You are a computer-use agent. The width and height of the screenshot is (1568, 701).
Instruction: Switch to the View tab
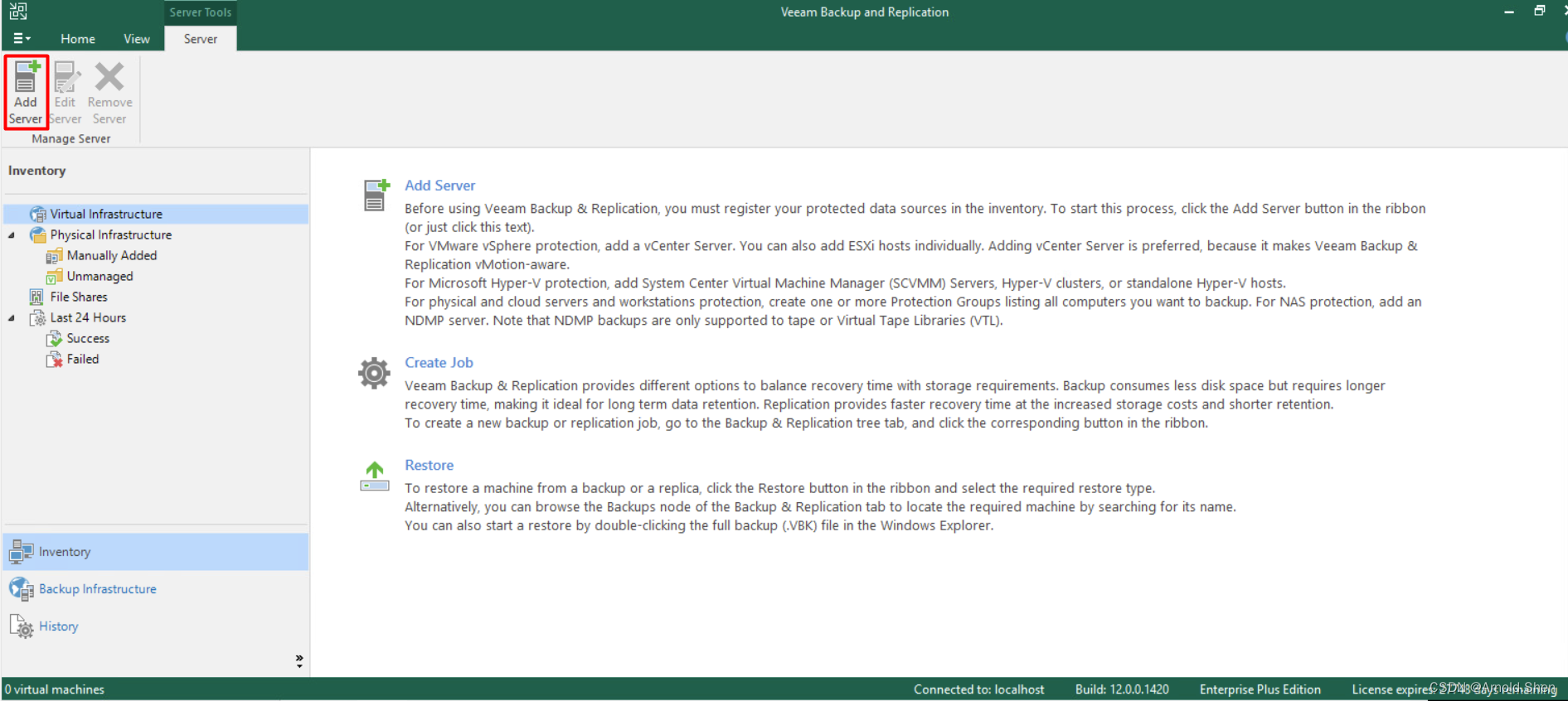click(137, 39)
